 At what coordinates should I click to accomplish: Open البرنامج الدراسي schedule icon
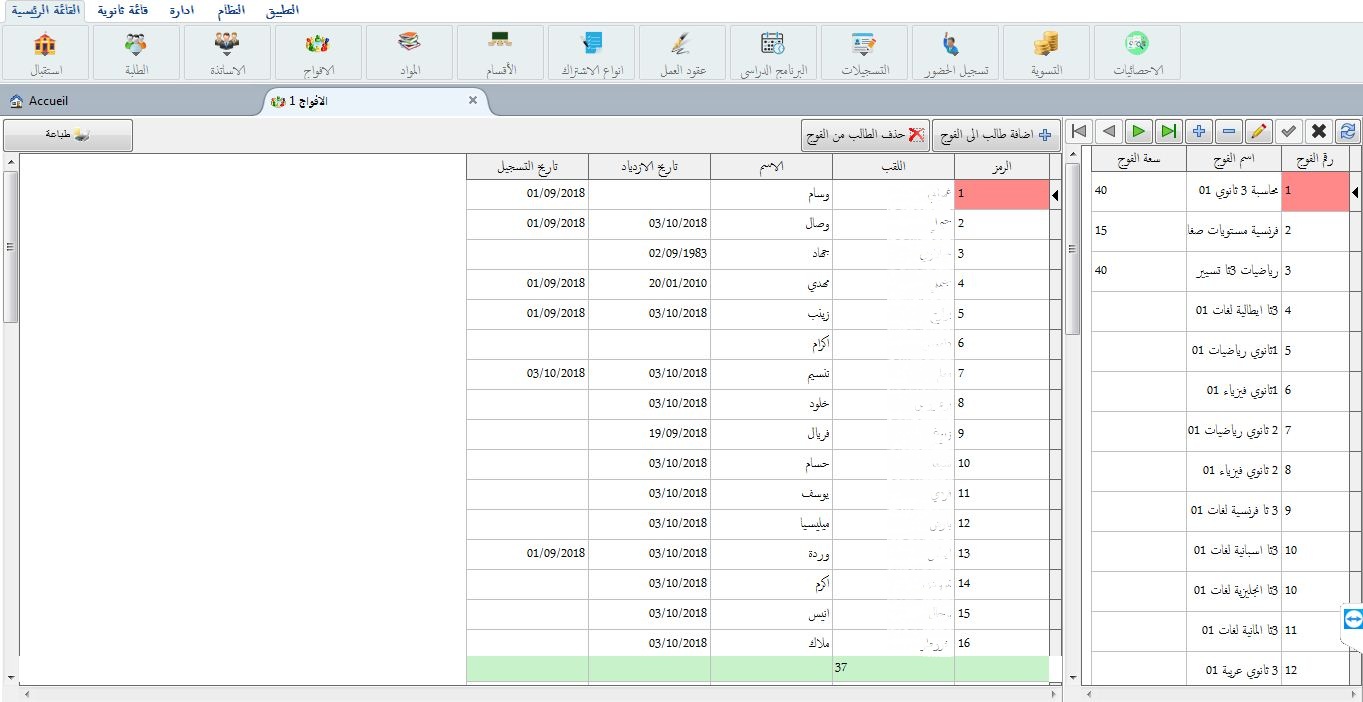773,52
